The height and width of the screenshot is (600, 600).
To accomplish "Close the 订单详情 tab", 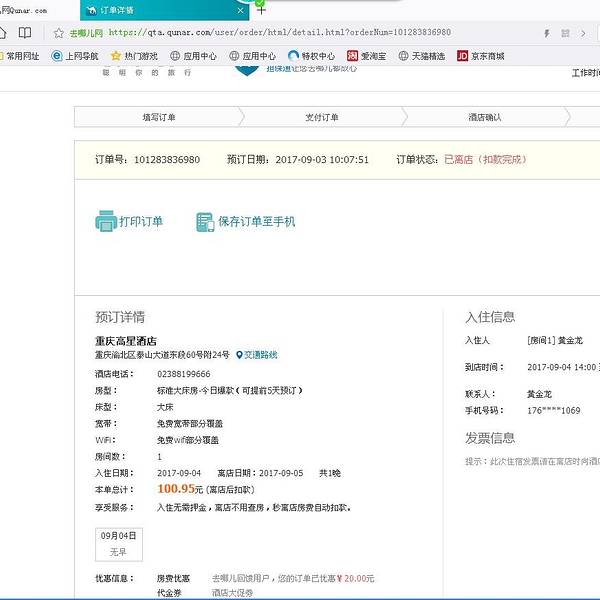I will 239,10.
